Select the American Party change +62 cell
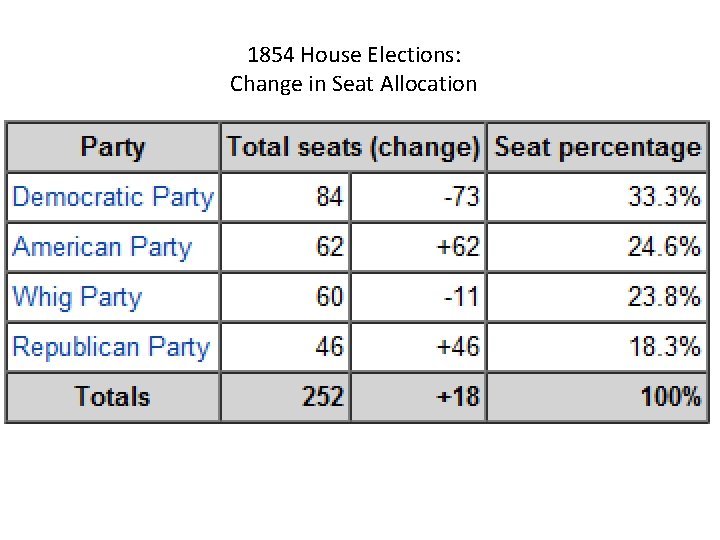This screenshot has height=540, width=720. (458, 247)
